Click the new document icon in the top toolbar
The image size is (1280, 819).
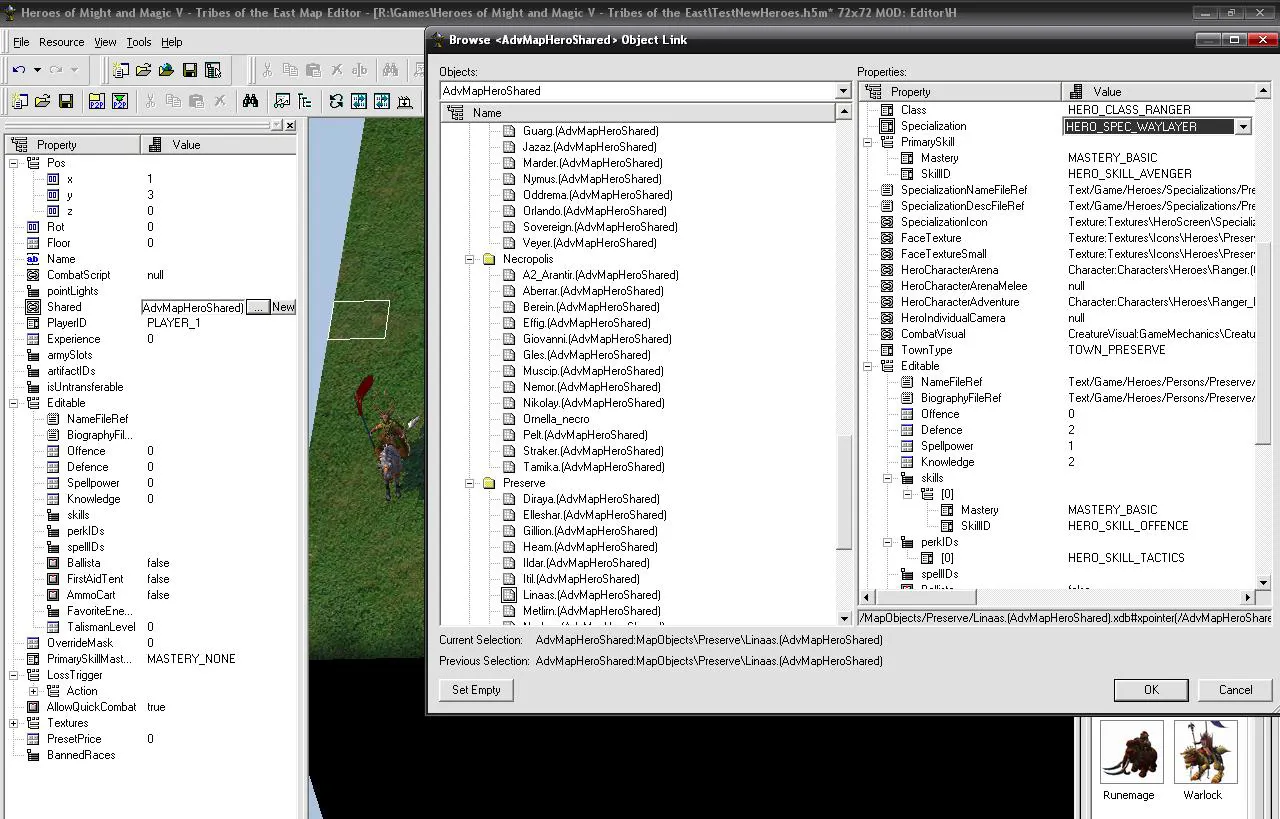120,70
